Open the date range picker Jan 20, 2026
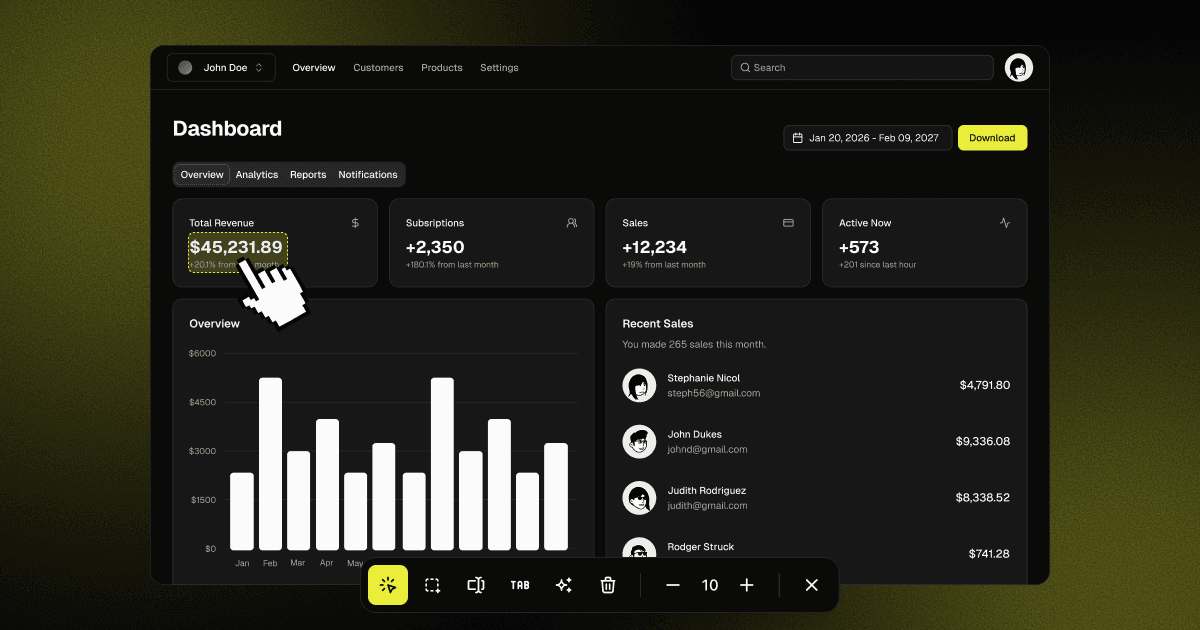 866,138
